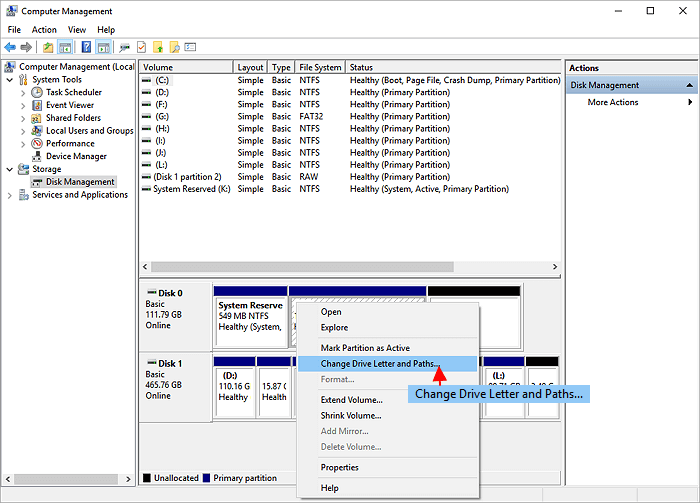Viewport: 700px width, 503px height.
Task: Click the blue Help question mark icon
Action: [86, 47]
